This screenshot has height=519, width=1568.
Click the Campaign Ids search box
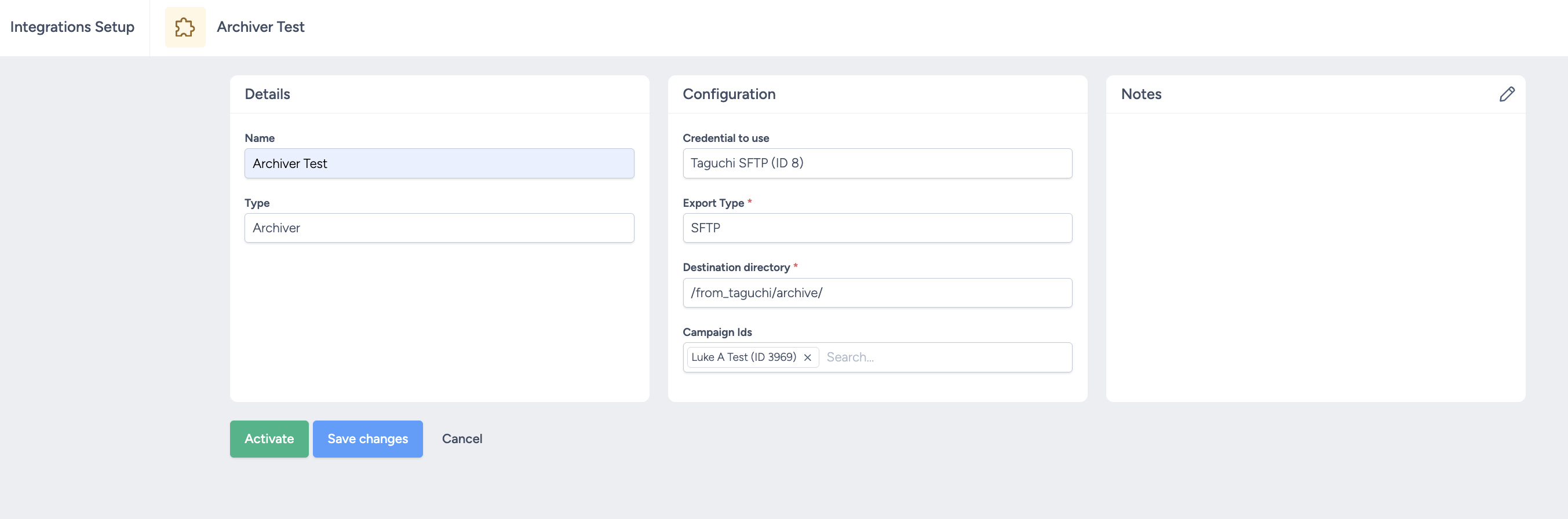tap(943, 358)
